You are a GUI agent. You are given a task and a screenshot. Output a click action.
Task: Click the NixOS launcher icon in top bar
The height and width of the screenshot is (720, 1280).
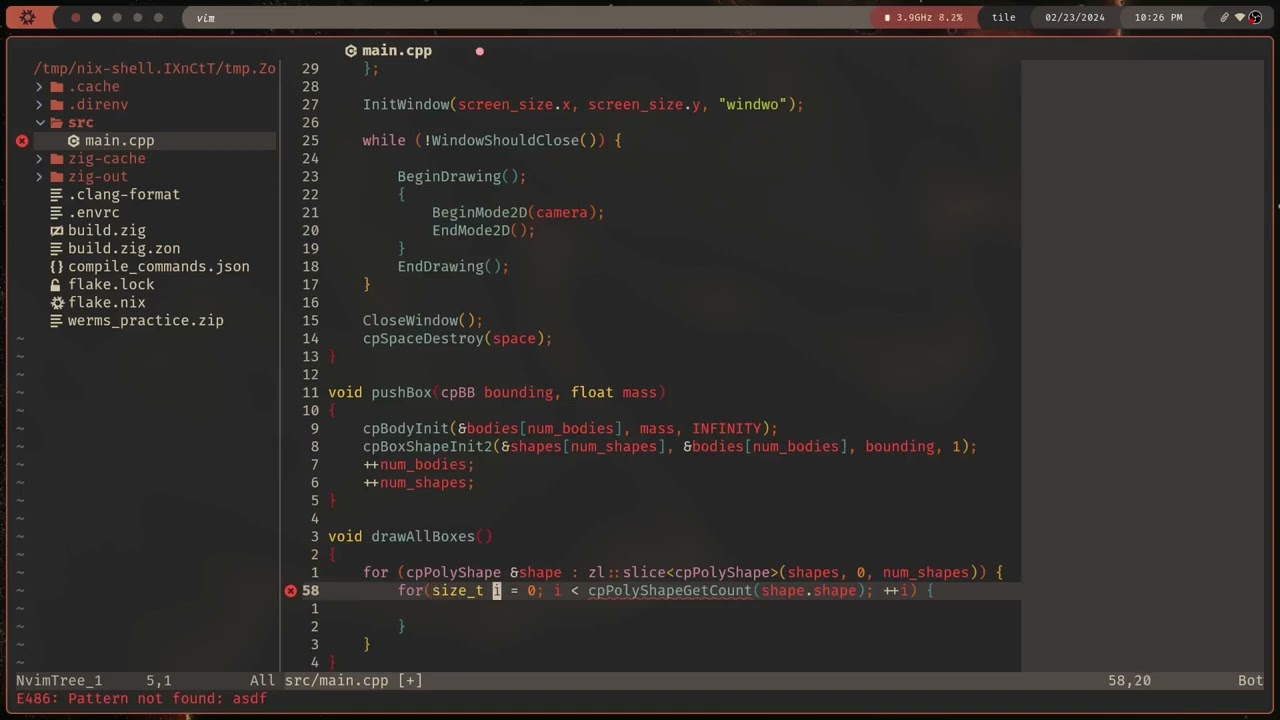click(x=28, y=17)
